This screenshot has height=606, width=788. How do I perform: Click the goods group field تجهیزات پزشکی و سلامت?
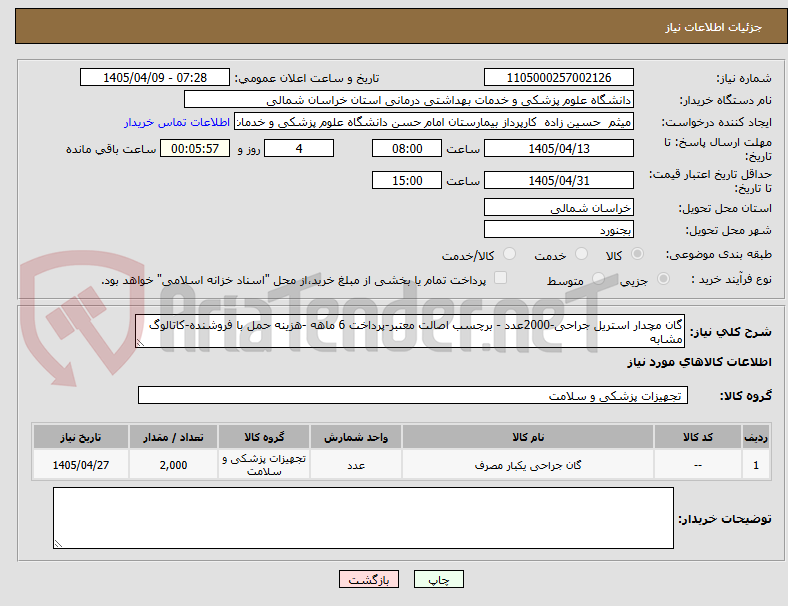tap(413, 395)
